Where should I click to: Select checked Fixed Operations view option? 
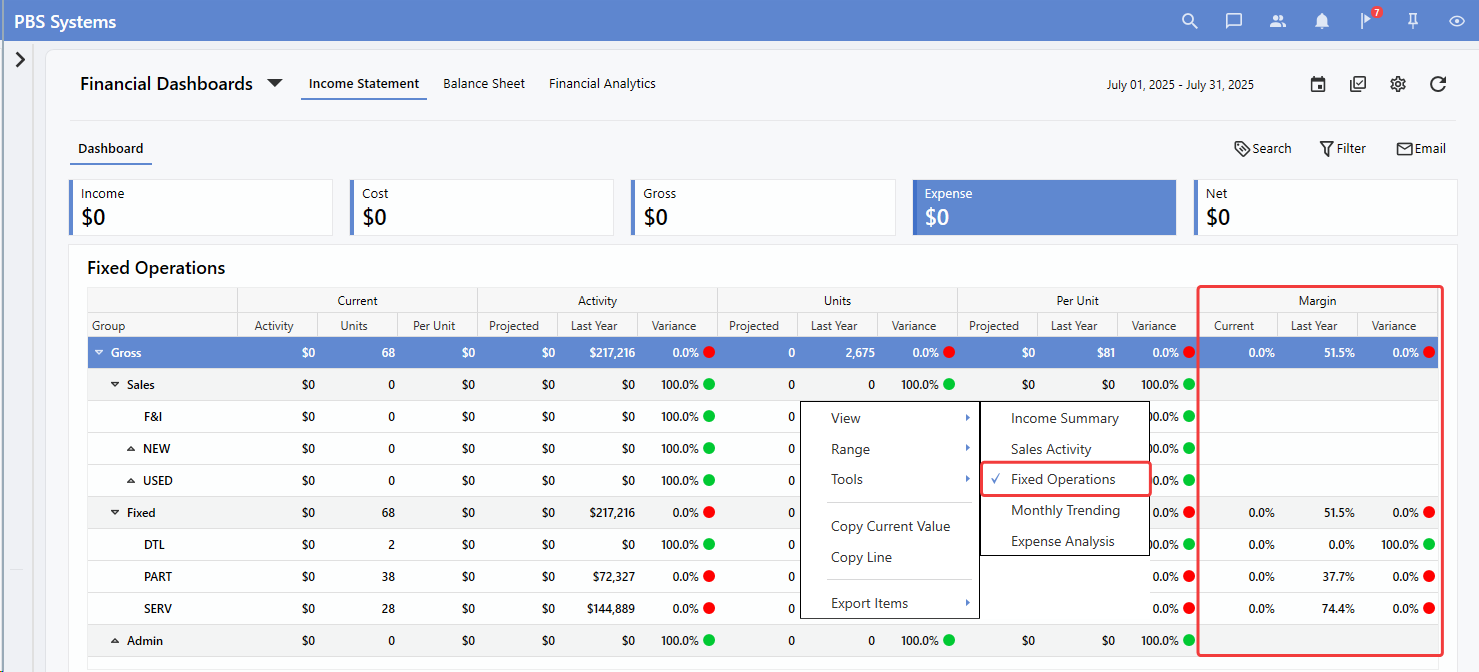tap(1063, 480)
